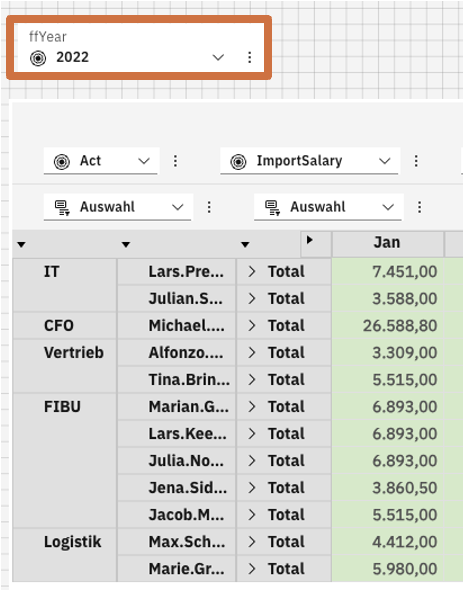This screenshot has height=590, width=464.
Task: Open three-dot menu beside second Auswahl
Action: 419,207
